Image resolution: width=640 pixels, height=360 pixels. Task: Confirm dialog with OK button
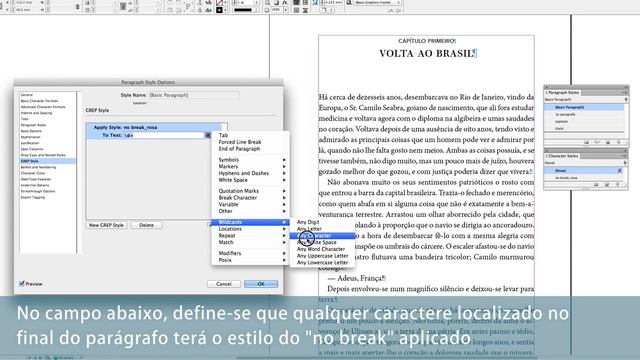click(261, 284)
